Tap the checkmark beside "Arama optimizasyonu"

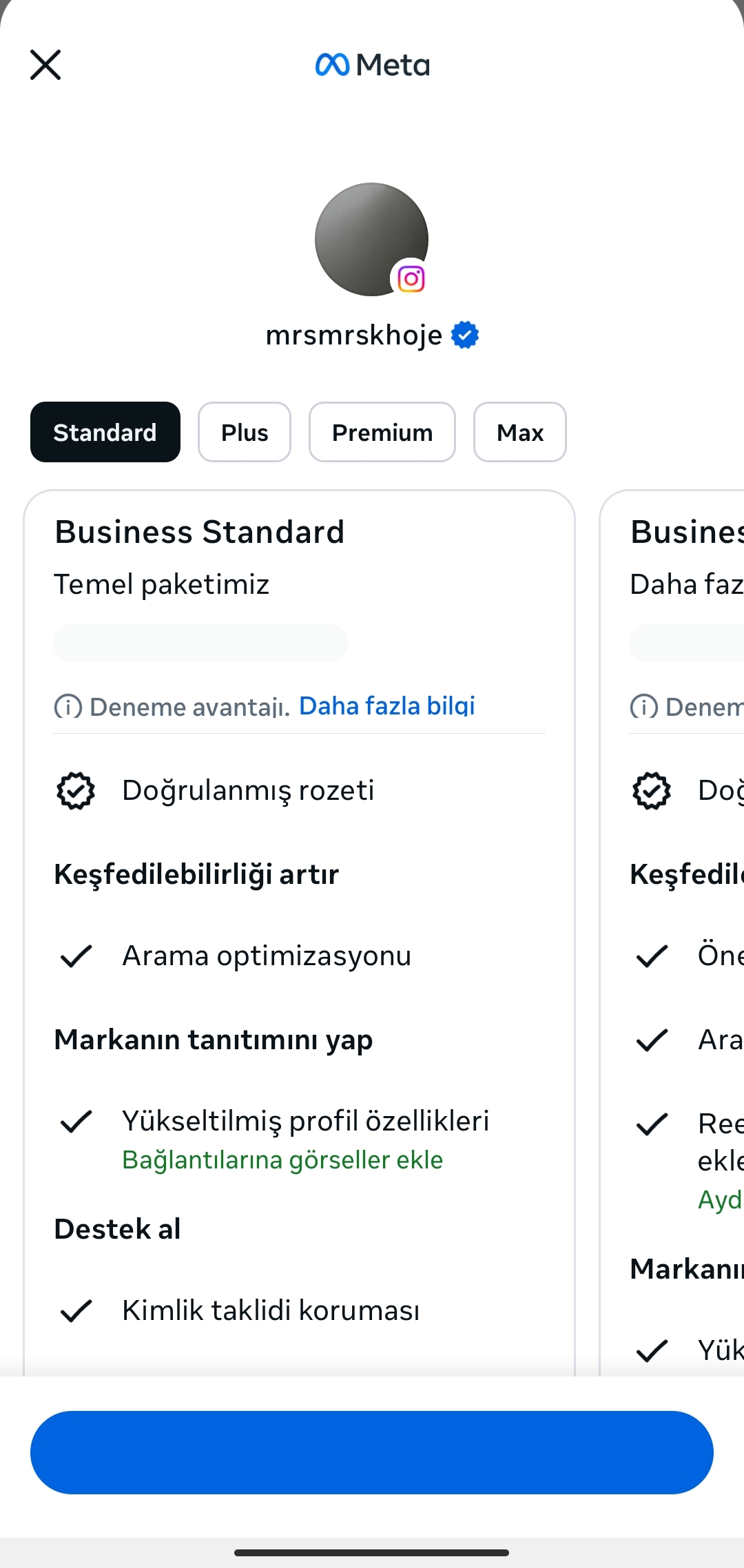(76, 956)
